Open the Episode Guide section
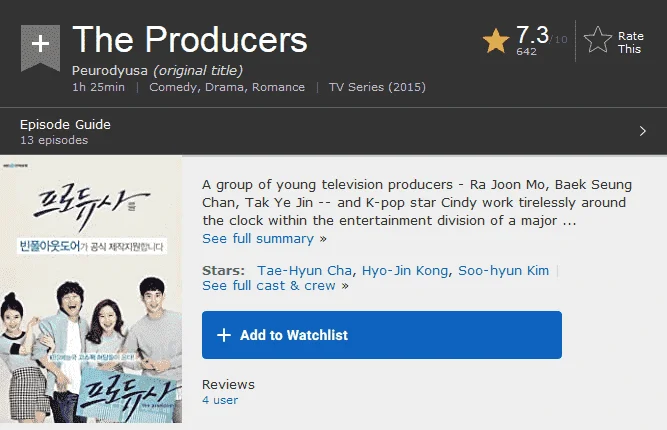Viewport: 667px width, 430px height. [65, 125]
